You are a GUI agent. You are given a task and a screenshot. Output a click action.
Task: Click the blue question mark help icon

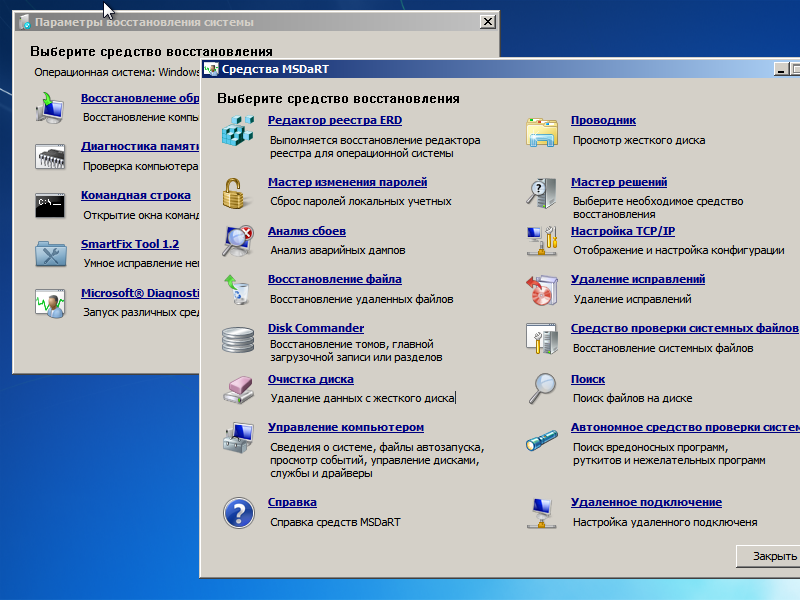tap(238, 513)
